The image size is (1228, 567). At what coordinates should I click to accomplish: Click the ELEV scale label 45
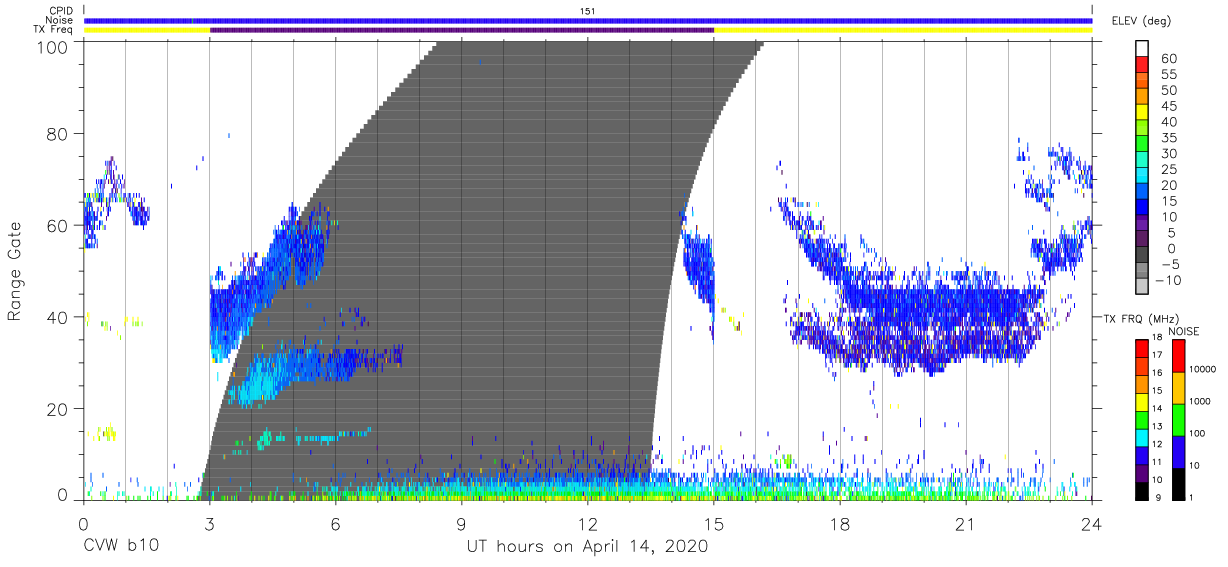pyautogui.click(x=1169, y=106)
